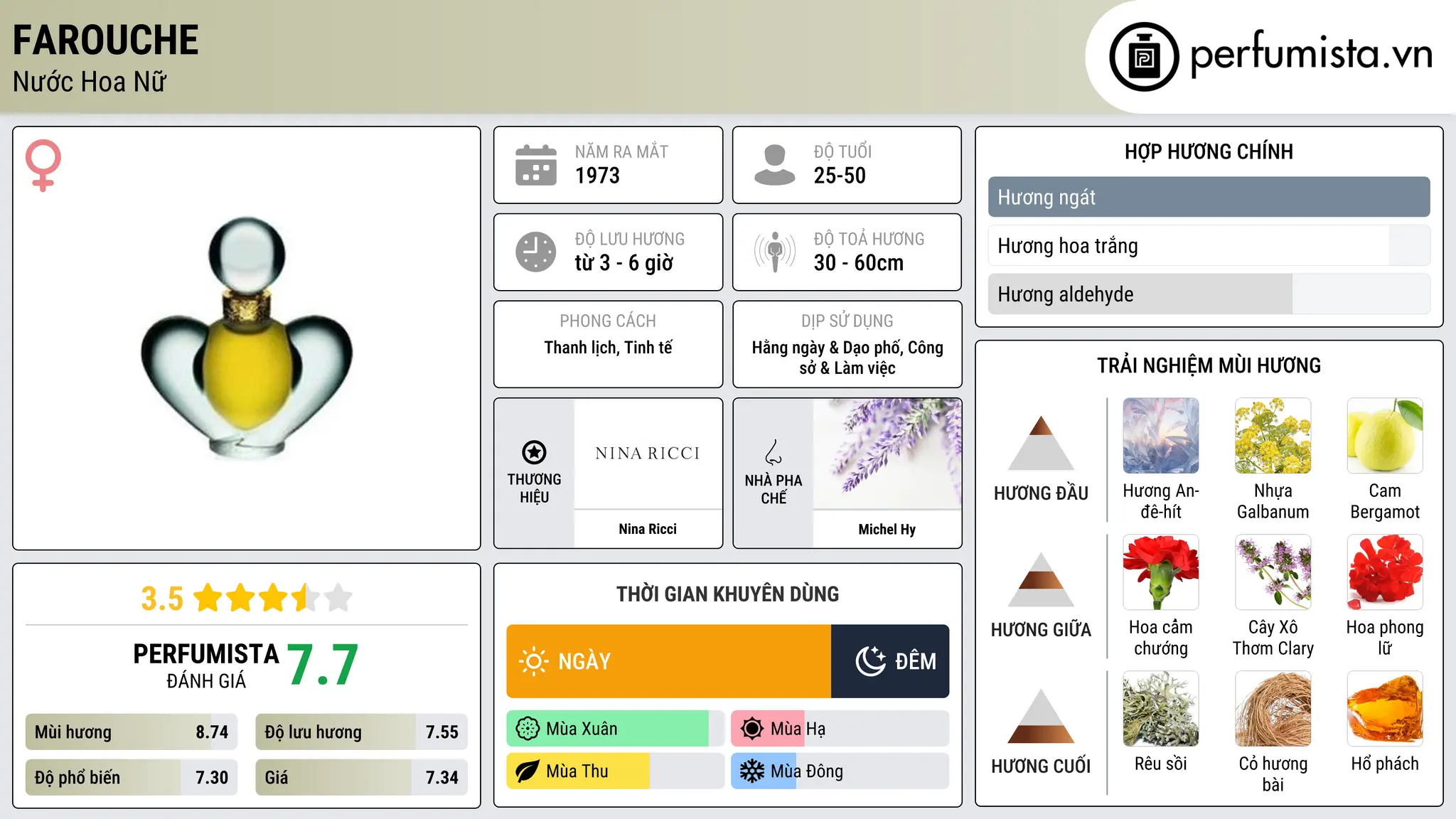Click the Hương cuối pyramid icon
1456x819 pixels.
pos(1041,716)
